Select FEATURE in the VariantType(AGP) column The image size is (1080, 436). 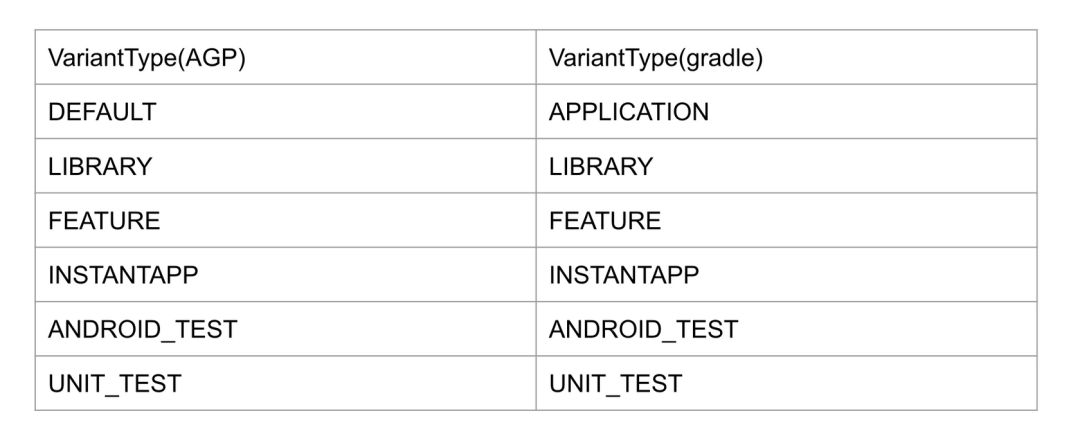[104, 221]
